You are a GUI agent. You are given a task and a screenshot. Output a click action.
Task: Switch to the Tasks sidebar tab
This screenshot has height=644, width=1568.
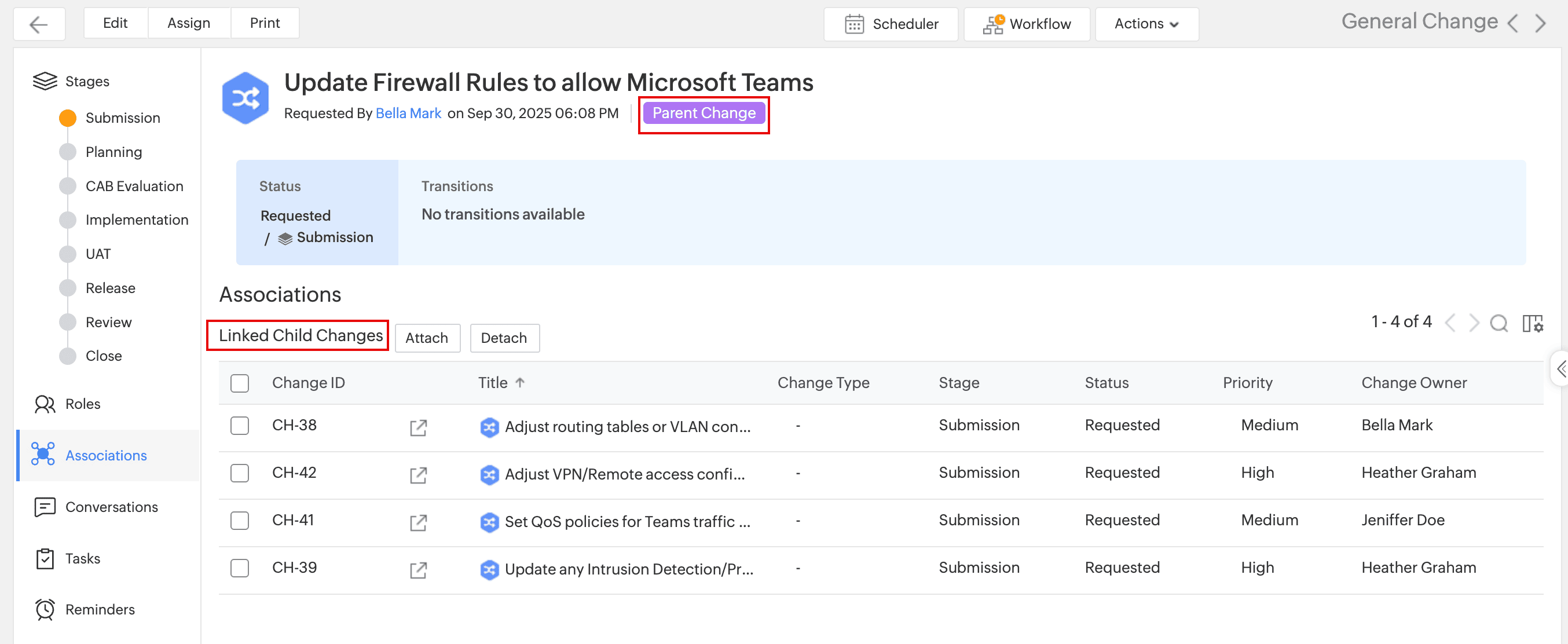click(x=82, y=558)
